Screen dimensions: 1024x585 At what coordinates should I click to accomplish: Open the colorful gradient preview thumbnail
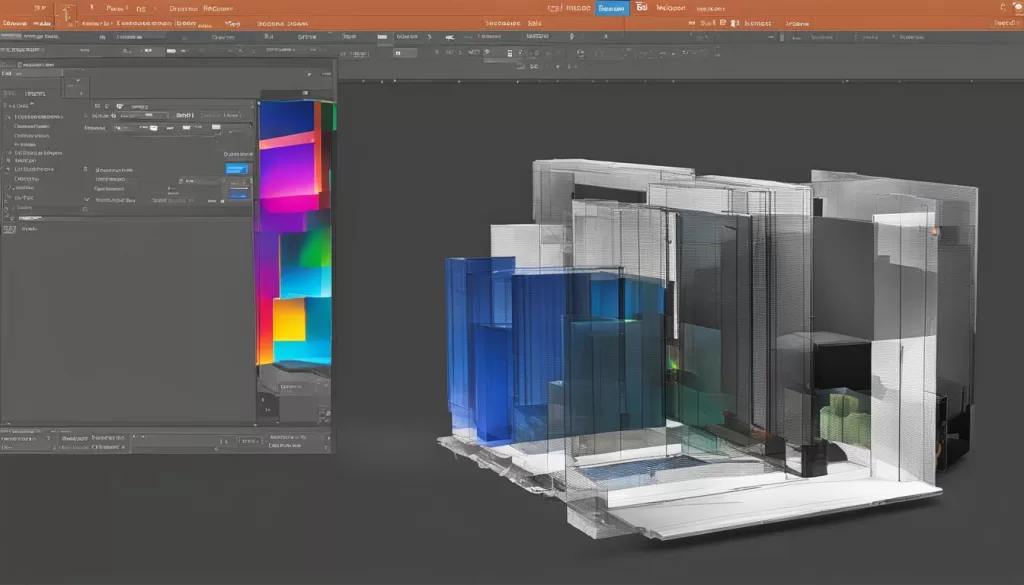point(296,232)
